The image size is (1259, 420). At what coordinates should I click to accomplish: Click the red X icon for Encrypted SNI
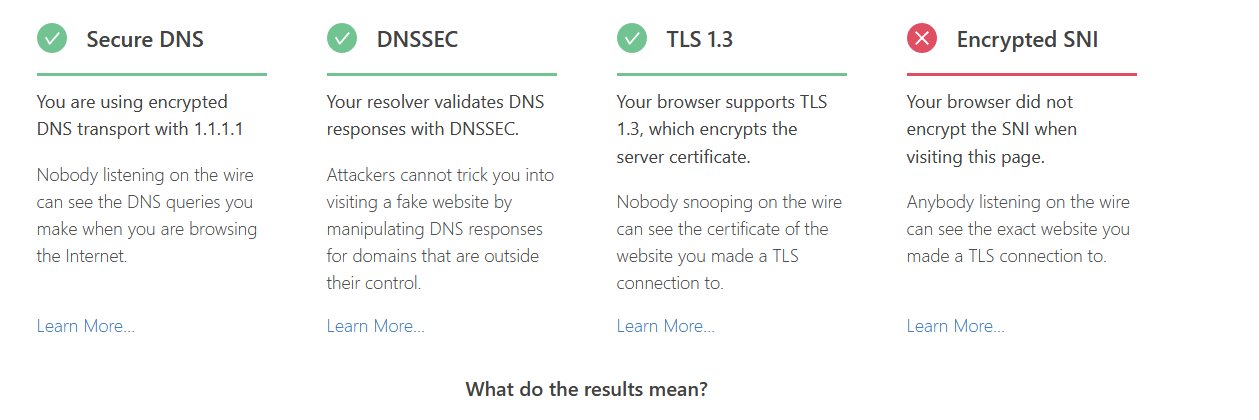coord(922,39)
